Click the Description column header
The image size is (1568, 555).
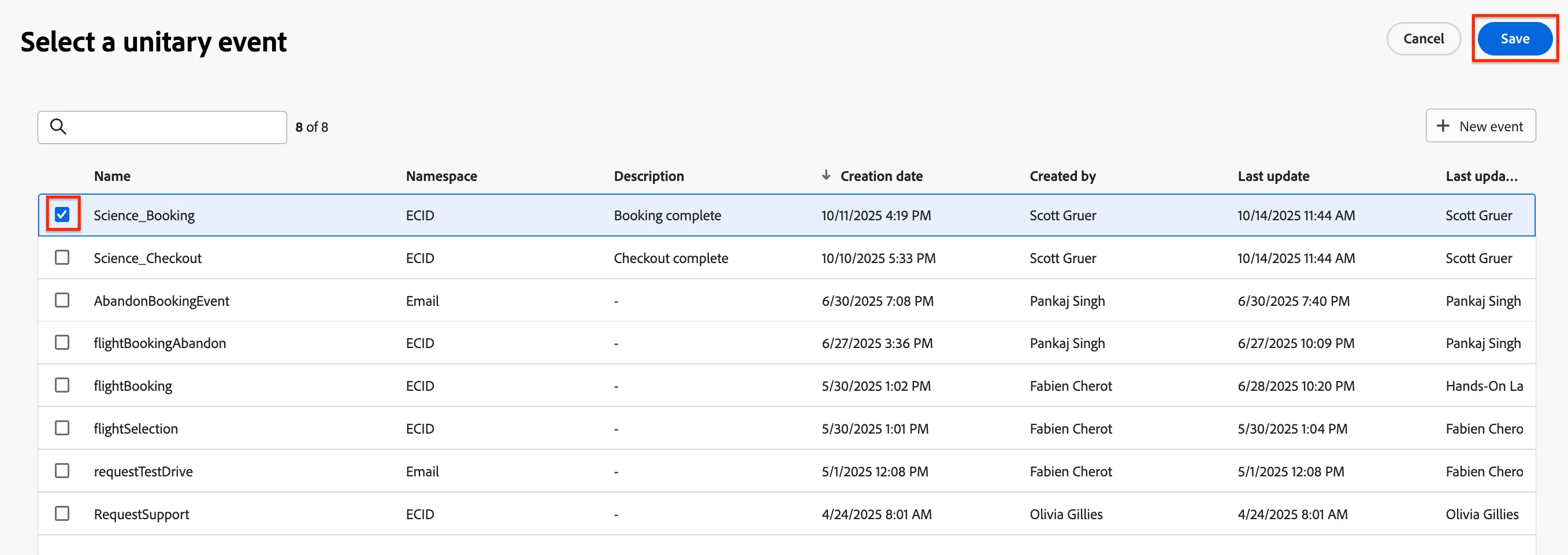649,176
